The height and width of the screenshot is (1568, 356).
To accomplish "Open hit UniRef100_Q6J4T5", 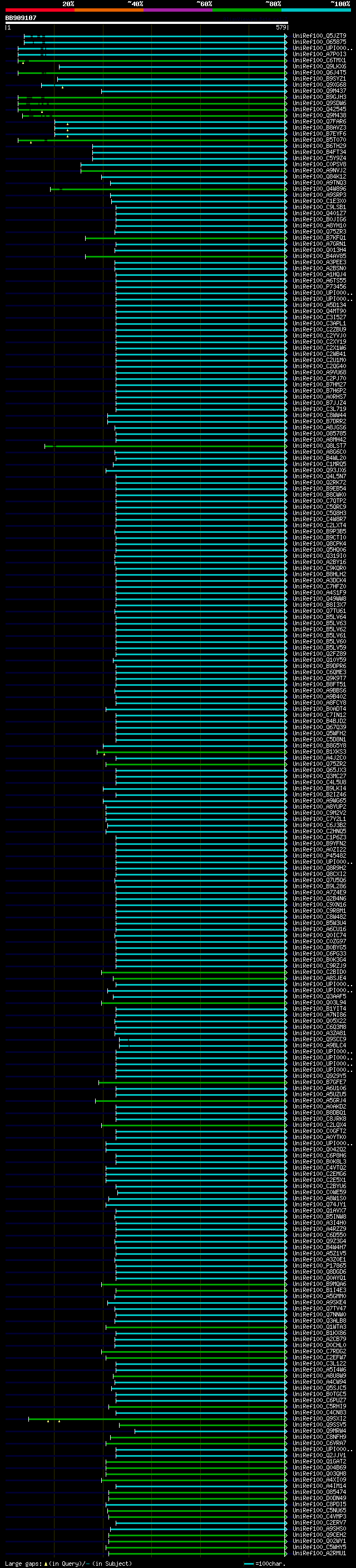I will (x=319, y=72).
